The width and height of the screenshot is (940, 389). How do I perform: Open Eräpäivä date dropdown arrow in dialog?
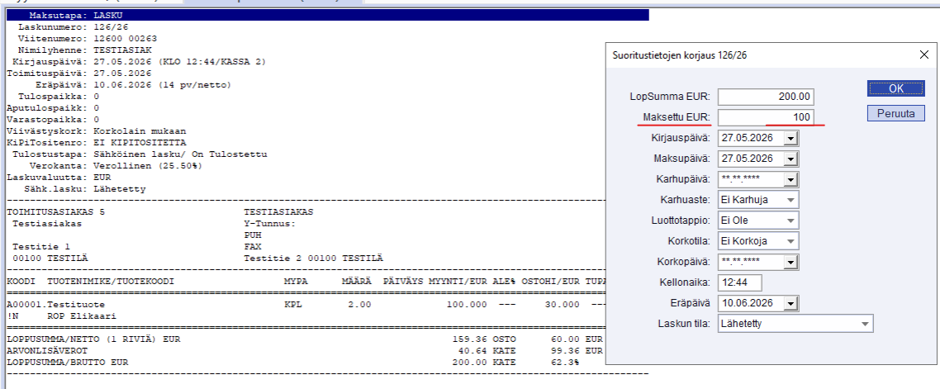point(791,303)
